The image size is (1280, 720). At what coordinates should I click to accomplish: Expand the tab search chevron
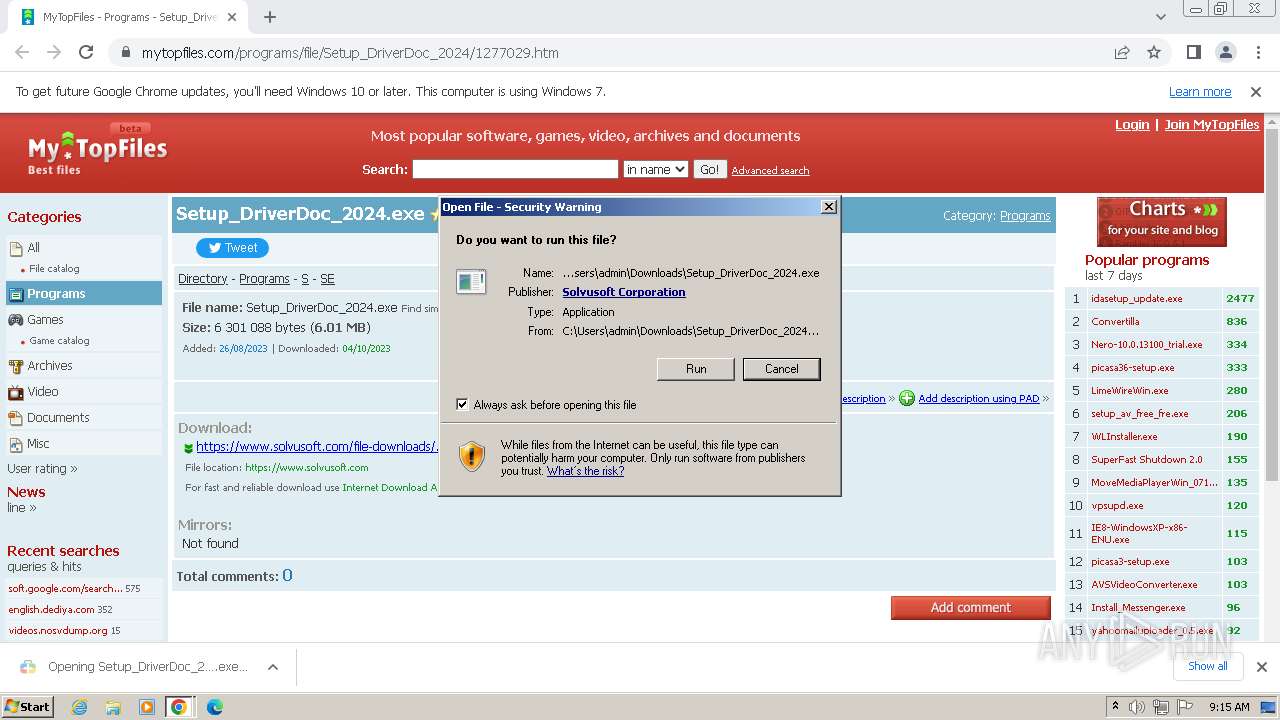point(1161,17)
